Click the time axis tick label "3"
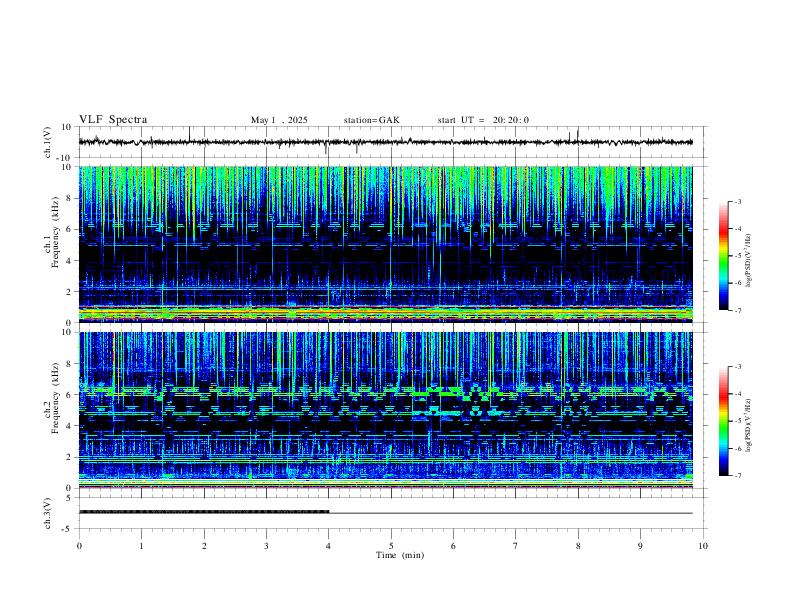792x612 pixels. pyautogui.click(x=266, y=546)
